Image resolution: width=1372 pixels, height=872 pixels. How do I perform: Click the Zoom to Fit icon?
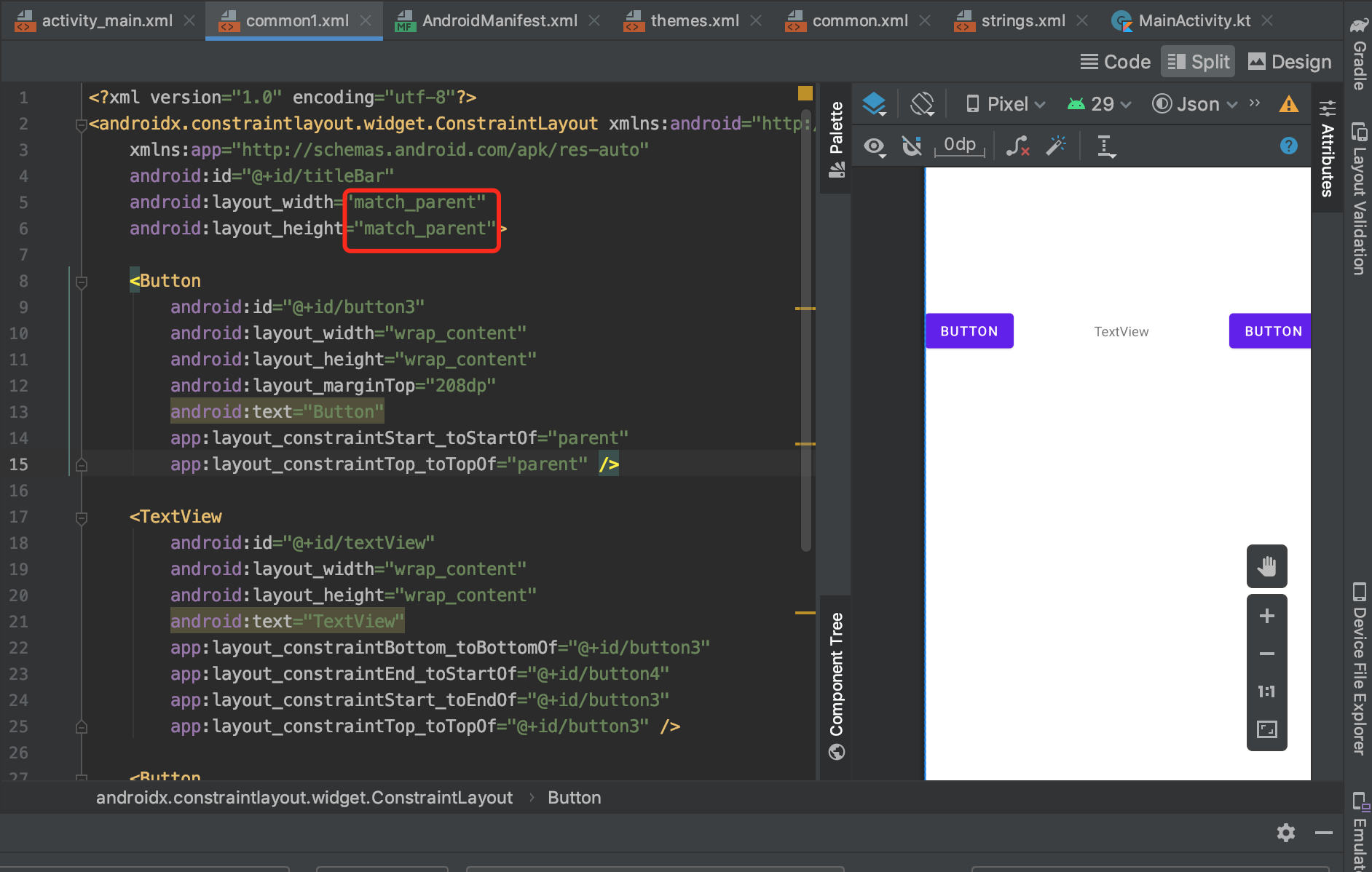(x=1267, y=729)
